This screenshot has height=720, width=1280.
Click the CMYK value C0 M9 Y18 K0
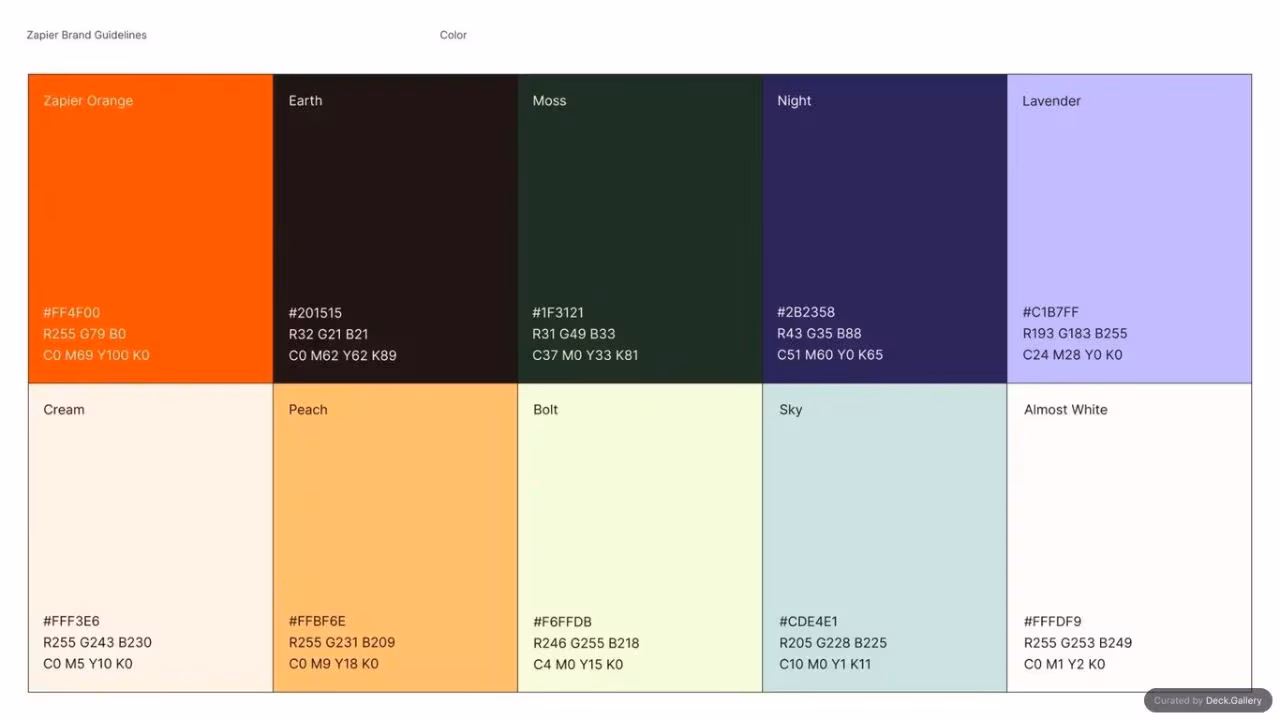coord(334,663)
